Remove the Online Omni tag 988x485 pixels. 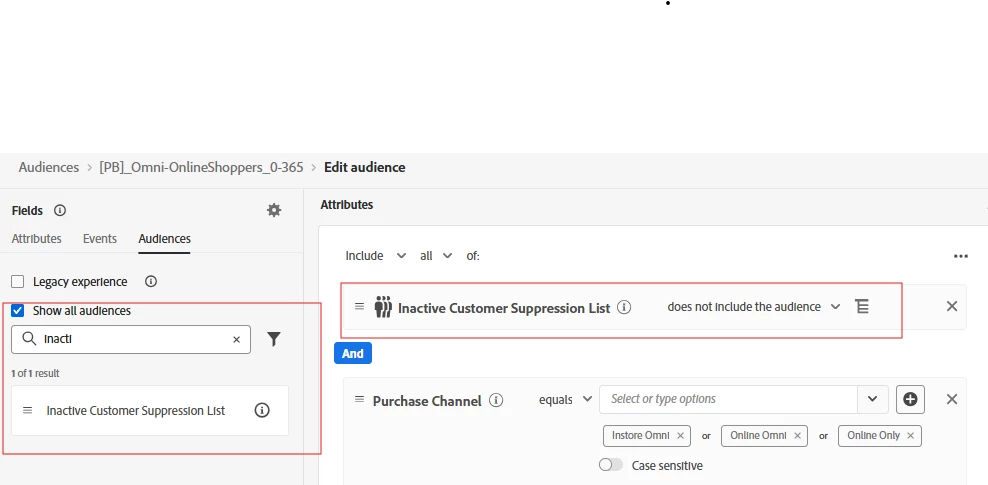(x=797, y=436)
